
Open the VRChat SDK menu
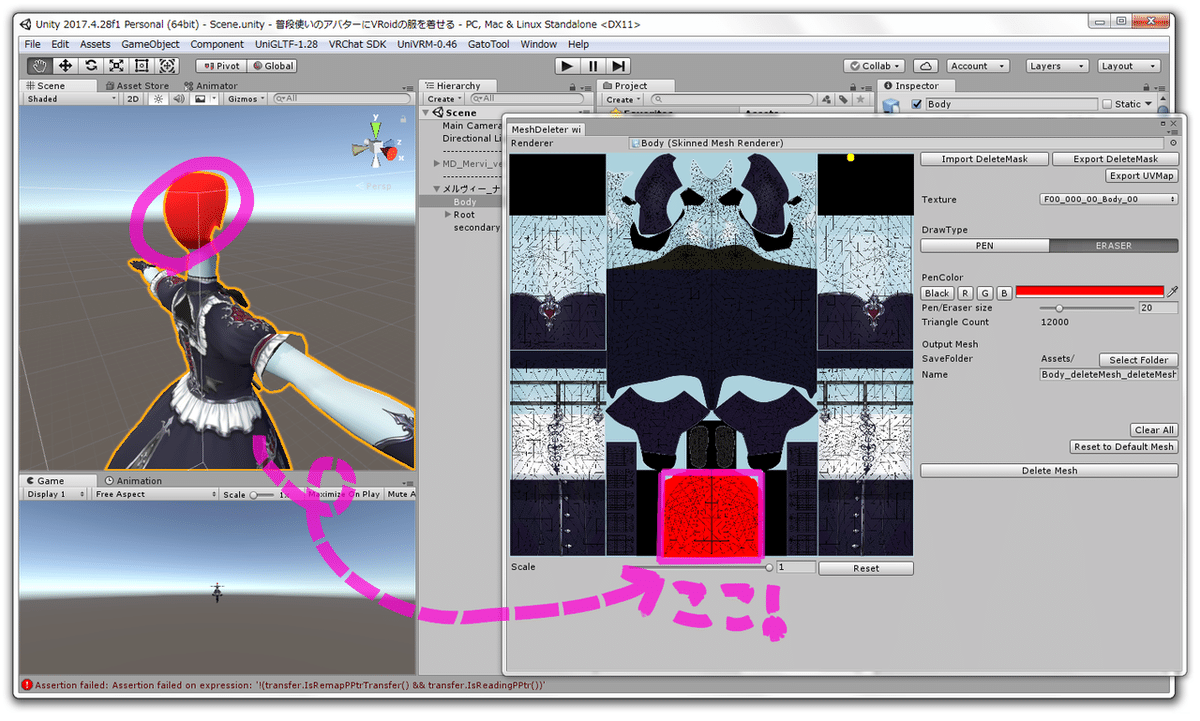click(x=356, y=44)
